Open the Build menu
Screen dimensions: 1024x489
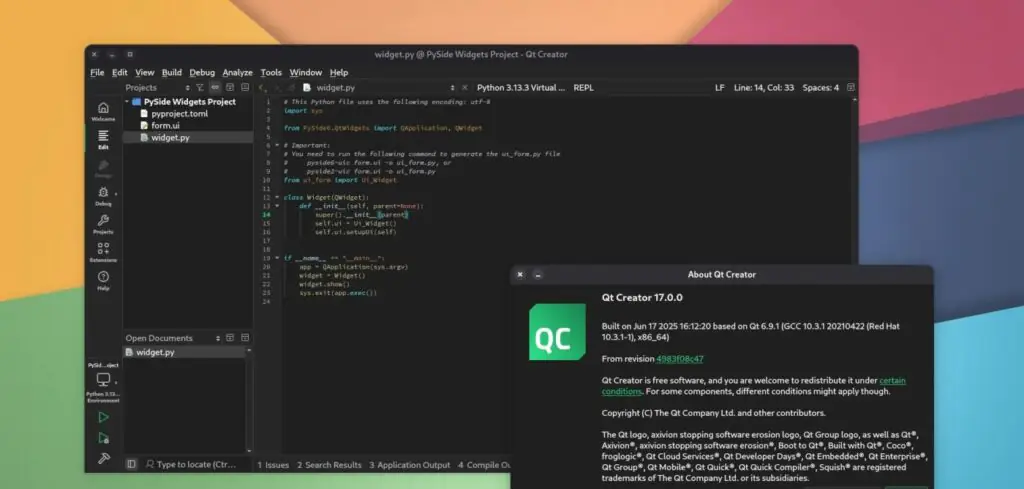(x=172, y=72)
